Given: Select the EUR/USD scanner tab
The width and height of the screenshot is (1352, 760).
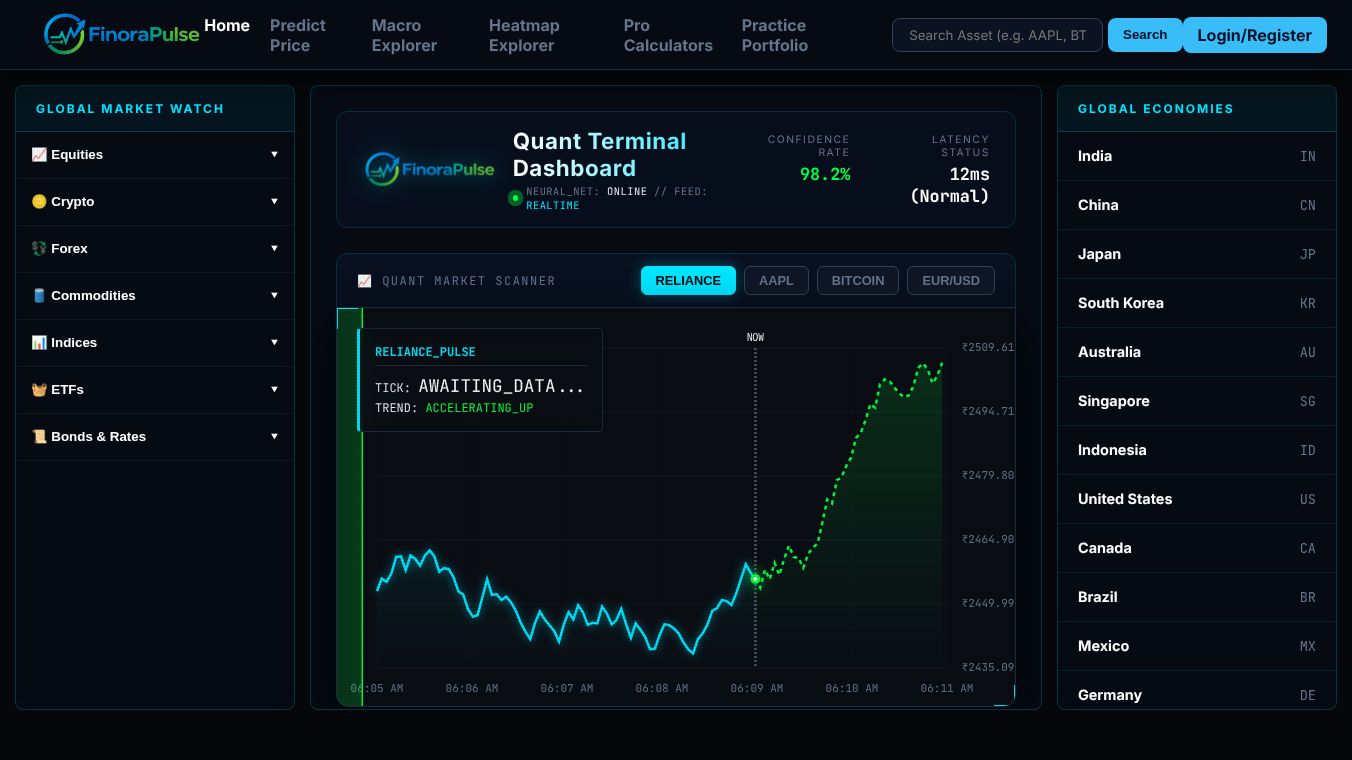Looking at the screenshot, I should click(x=951, y=281).
